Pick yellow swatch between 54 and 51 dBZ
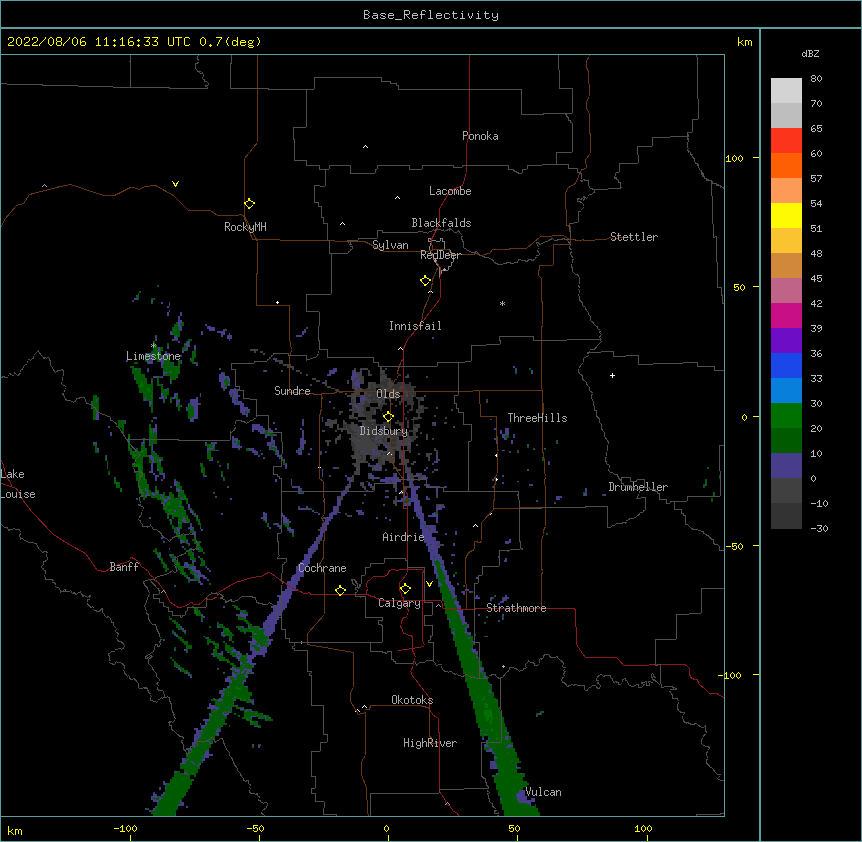The width and height of the screenshot is (862, 842). tap(786, 215)
